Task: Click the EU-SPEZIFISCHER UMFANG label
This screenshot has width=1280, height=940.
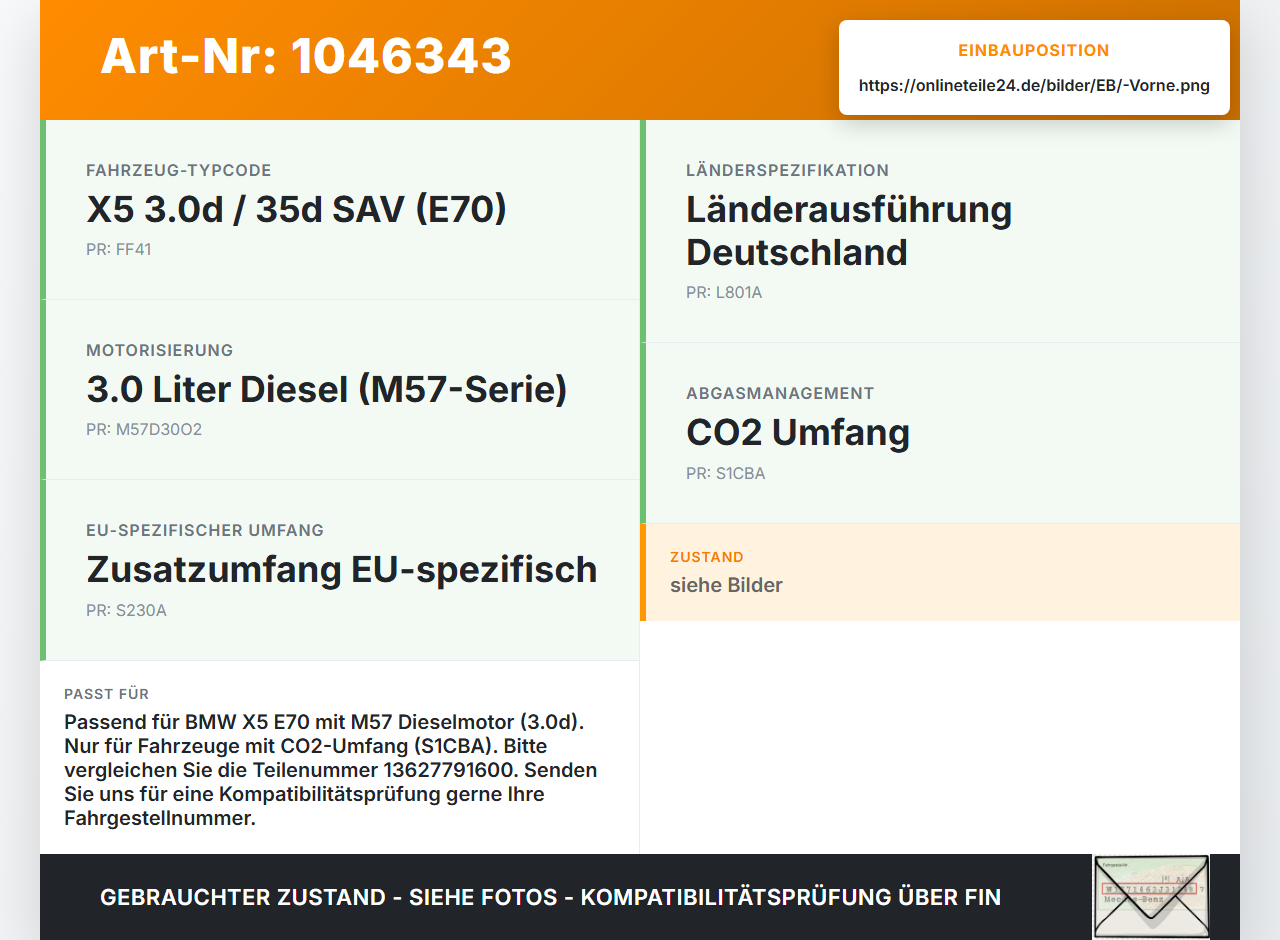Action: [x=205, y=530]
